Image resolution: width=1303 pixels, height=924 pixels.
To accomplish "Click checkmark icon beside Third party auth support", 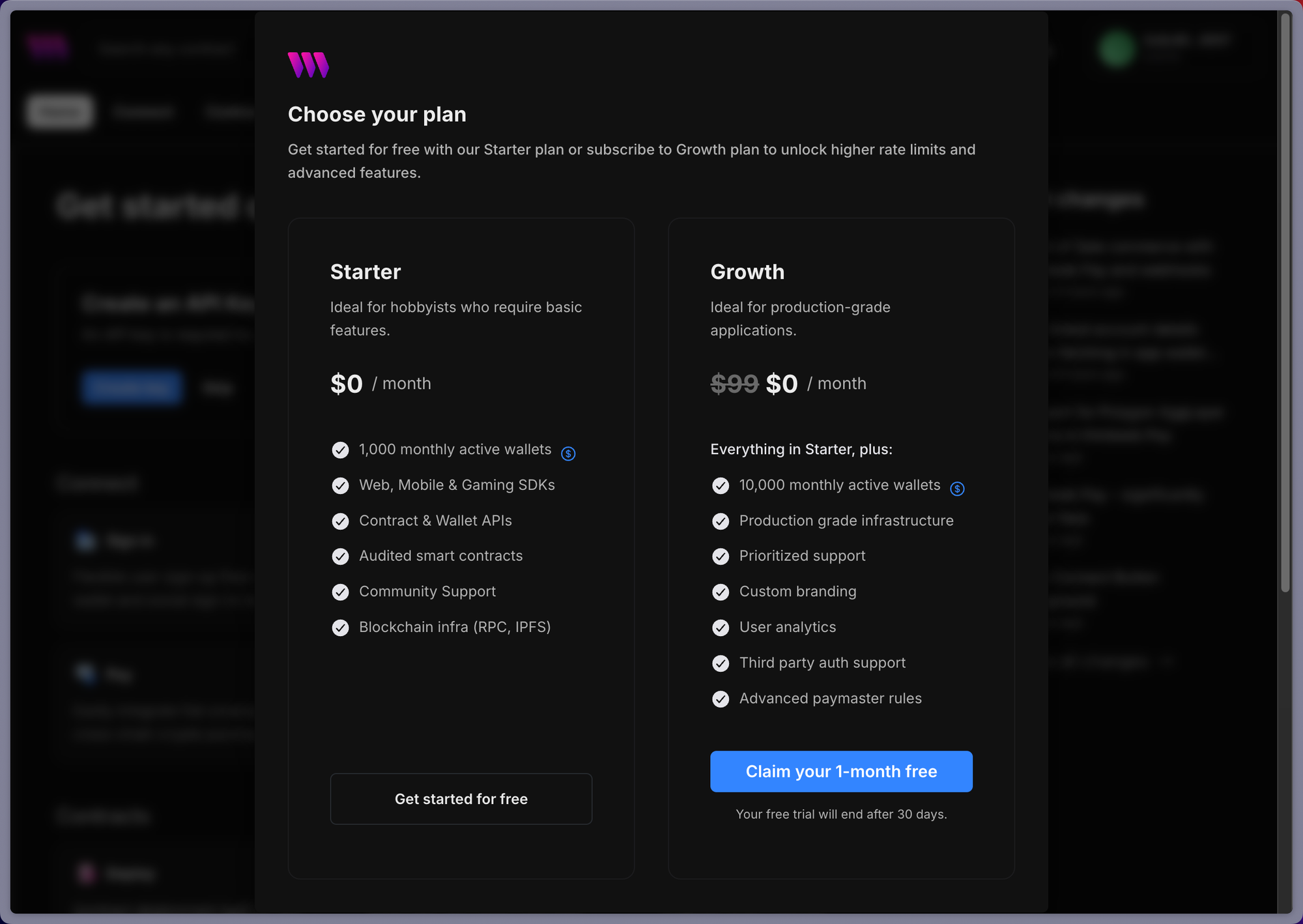I will [721, 663].
